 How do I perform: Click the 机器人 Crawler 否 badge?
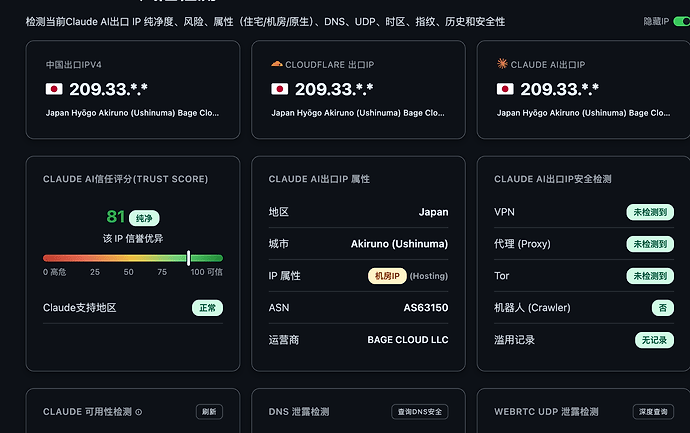662,308
